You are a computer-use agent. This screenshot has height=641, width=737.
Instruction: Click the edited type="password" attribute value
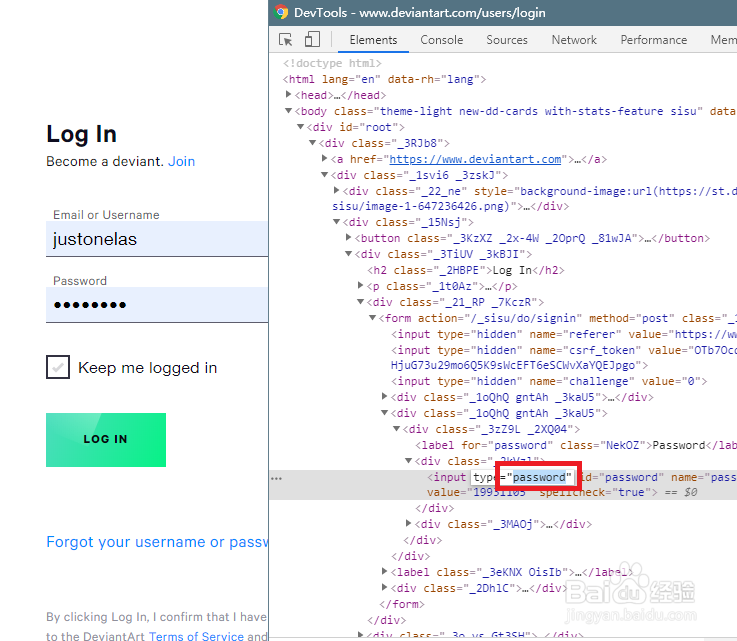click(x=539, y=477)
